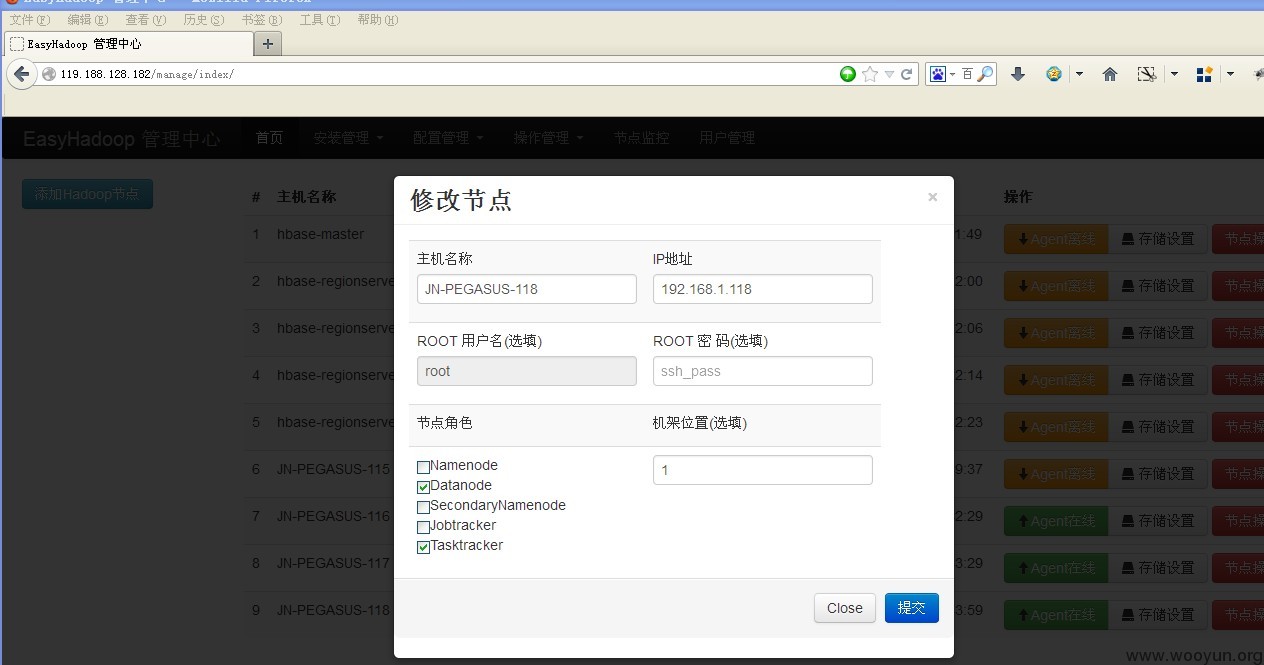Click the 主机名称 field showing JN-PEGASUS-118
The image size is (1264, 665).
[527, 289]
